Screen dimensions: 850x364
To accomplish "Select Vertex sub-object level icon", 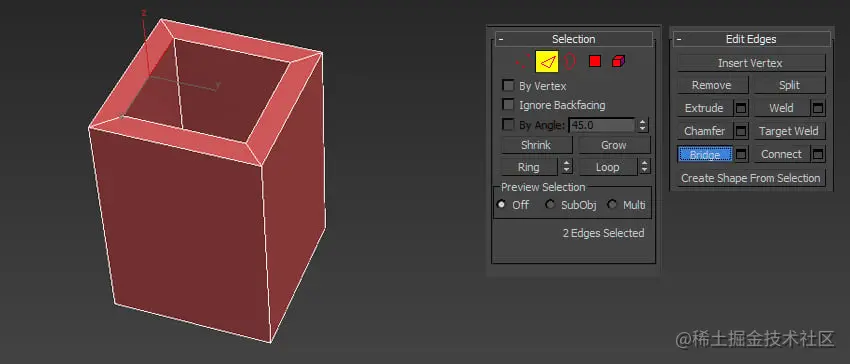I will click(523, 62).
